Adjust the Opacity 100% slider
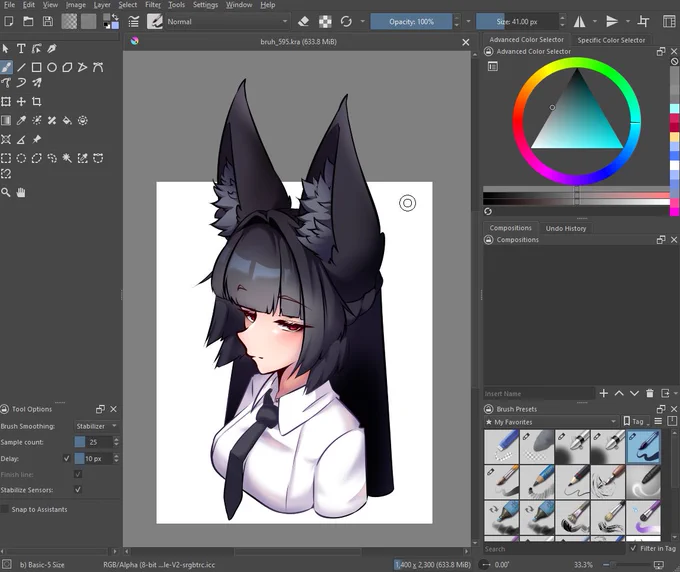Viewport: 680px width, 572px height. coord(411,22)
